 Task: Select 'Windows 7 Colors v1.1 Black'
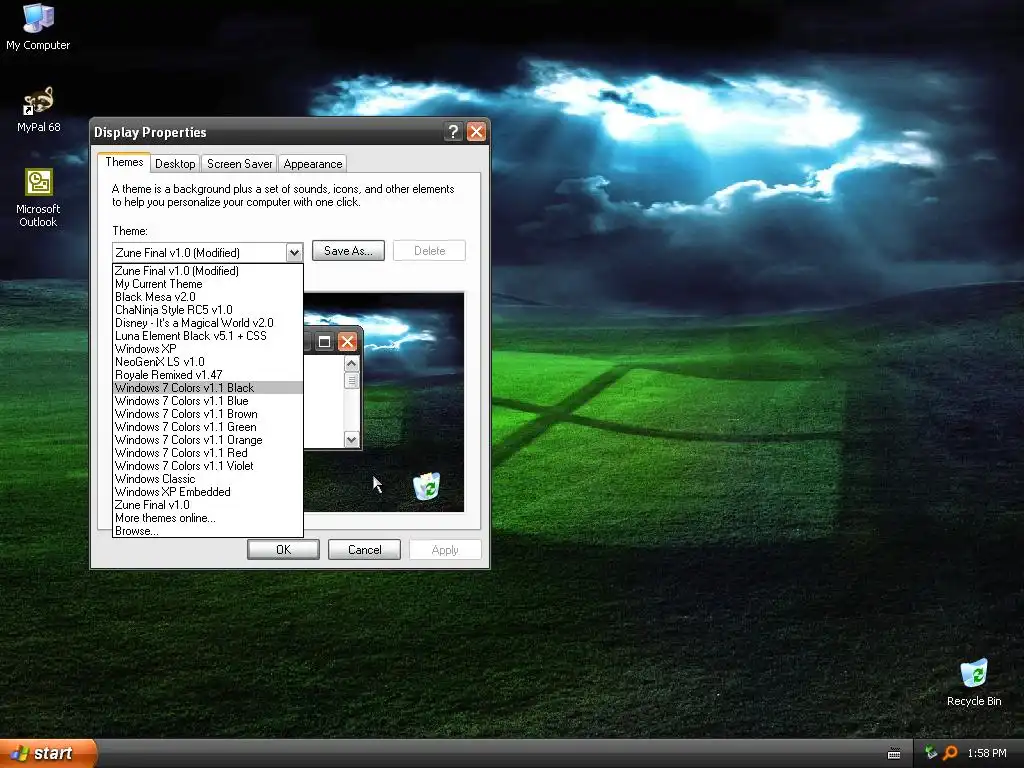tap(208, 388)
